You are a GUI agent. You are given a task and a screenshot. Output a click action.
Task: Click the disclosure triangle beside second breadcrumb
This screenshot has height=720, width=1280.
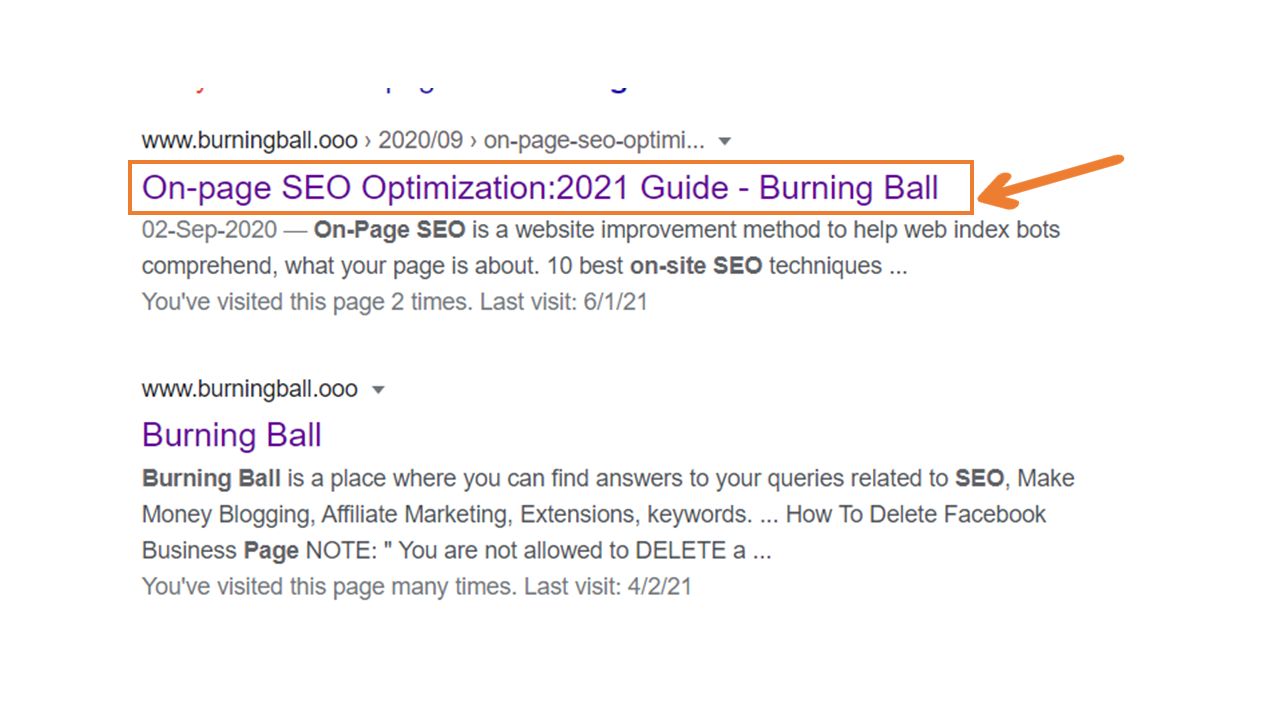[x=378, y=389]
